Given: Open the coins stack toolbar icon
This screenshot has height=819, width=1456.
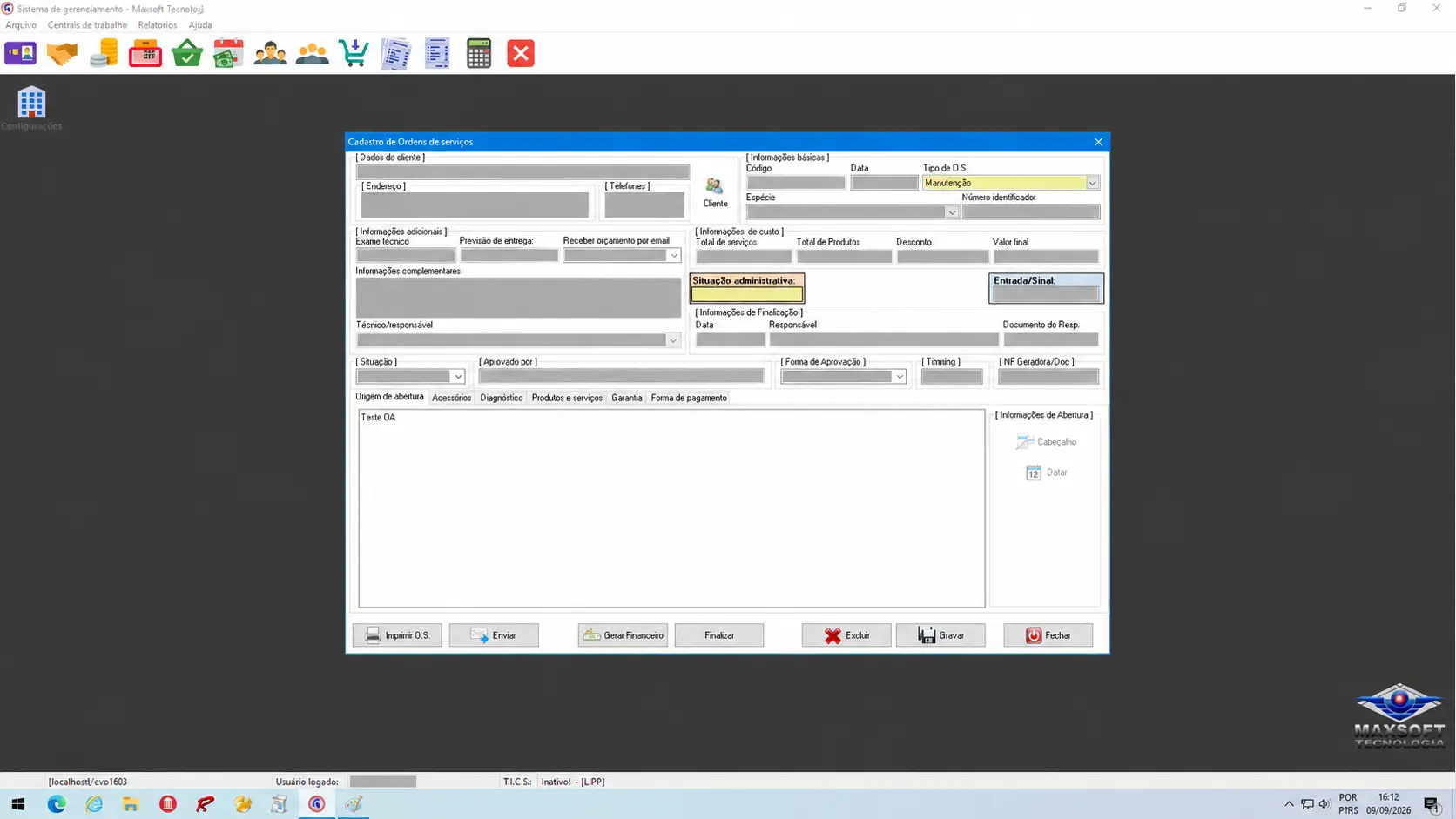Looking at the screenshot, I should (x=104, y=54).
